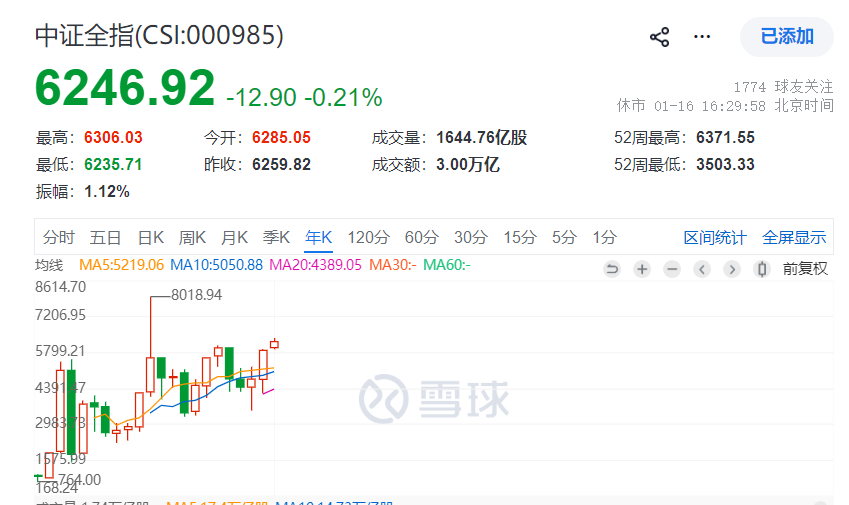Toggle the 已添加 watchlist button
Image resolution: width=849 pixels, height=505 pixels.
pyautogui.click(x=786, y=37)
